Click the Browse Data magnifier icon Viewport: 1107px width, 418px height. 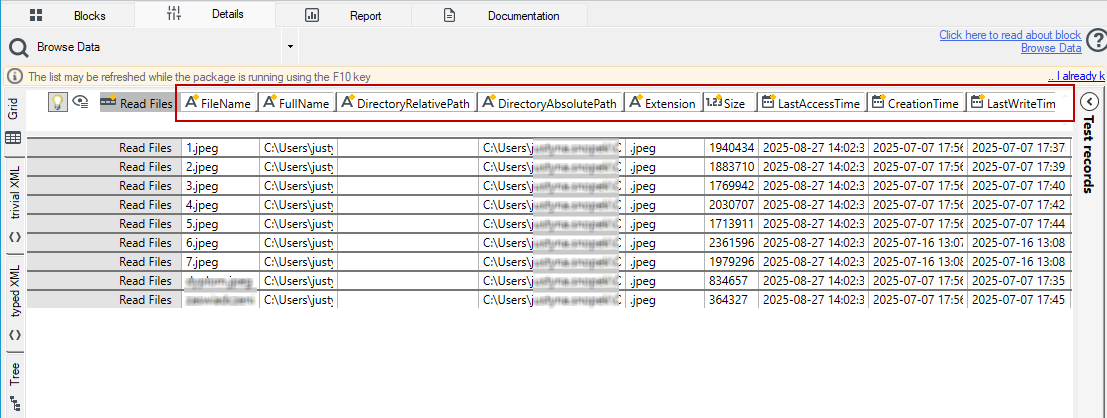pyautogui.click(x=19, y=47)
